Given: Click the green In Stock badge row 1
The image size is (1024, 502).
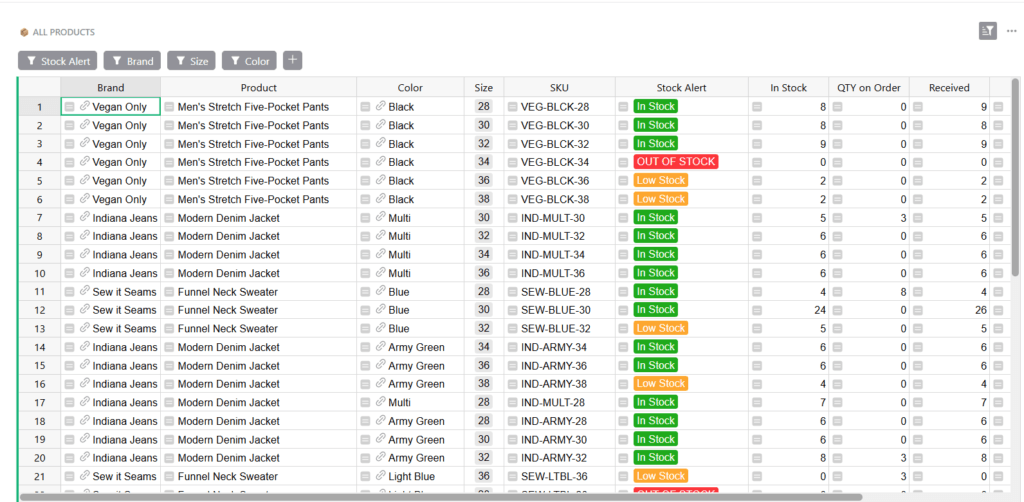Looking at the screenshot, I should [655, 106].
